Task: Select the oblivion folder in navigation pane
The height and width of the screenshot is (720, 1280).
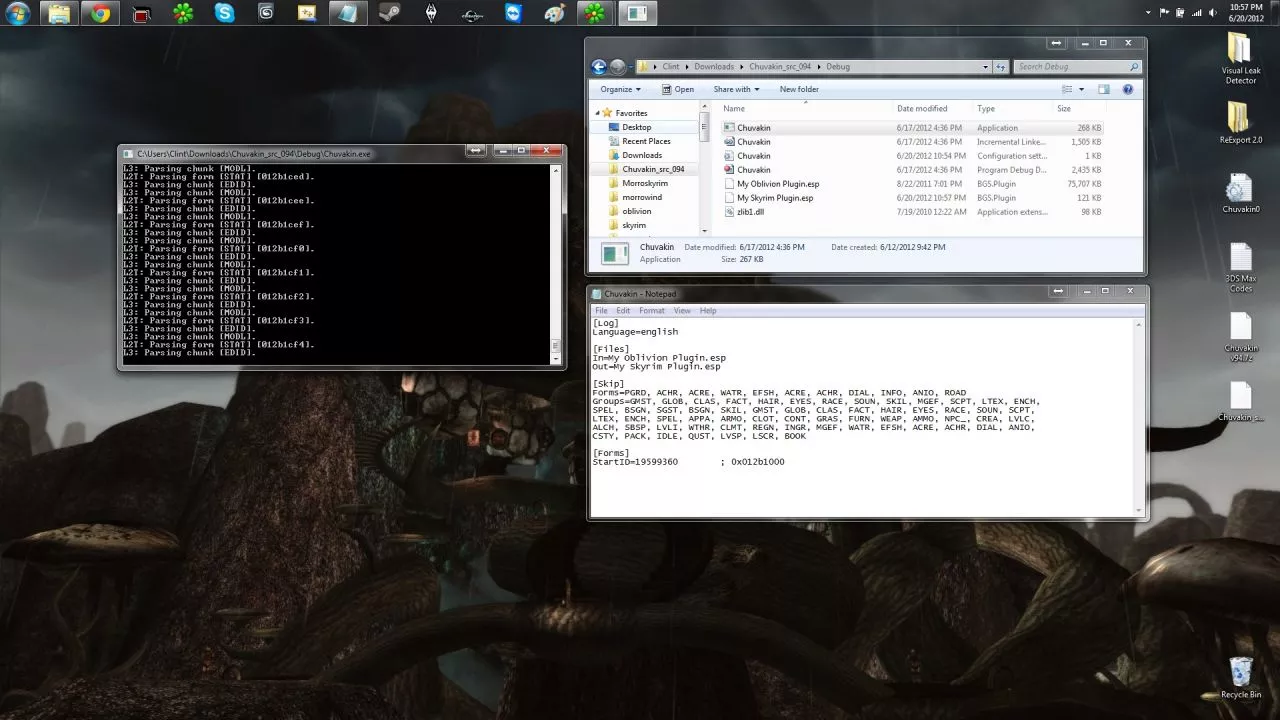Action: pyautogui.click(x=637, y=211)
